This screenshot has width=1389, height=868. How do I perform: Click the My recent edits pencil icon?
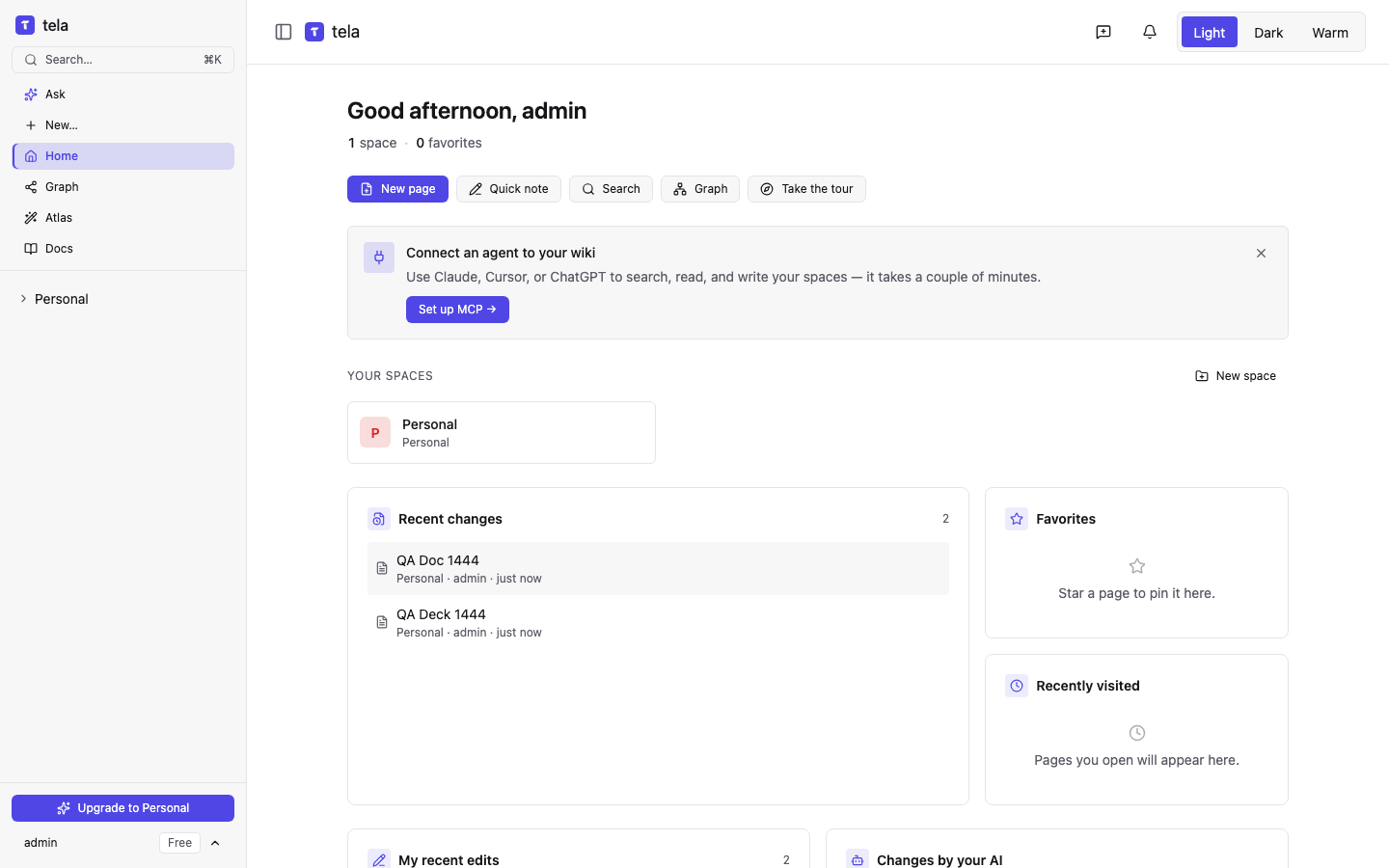coord(379,859)
